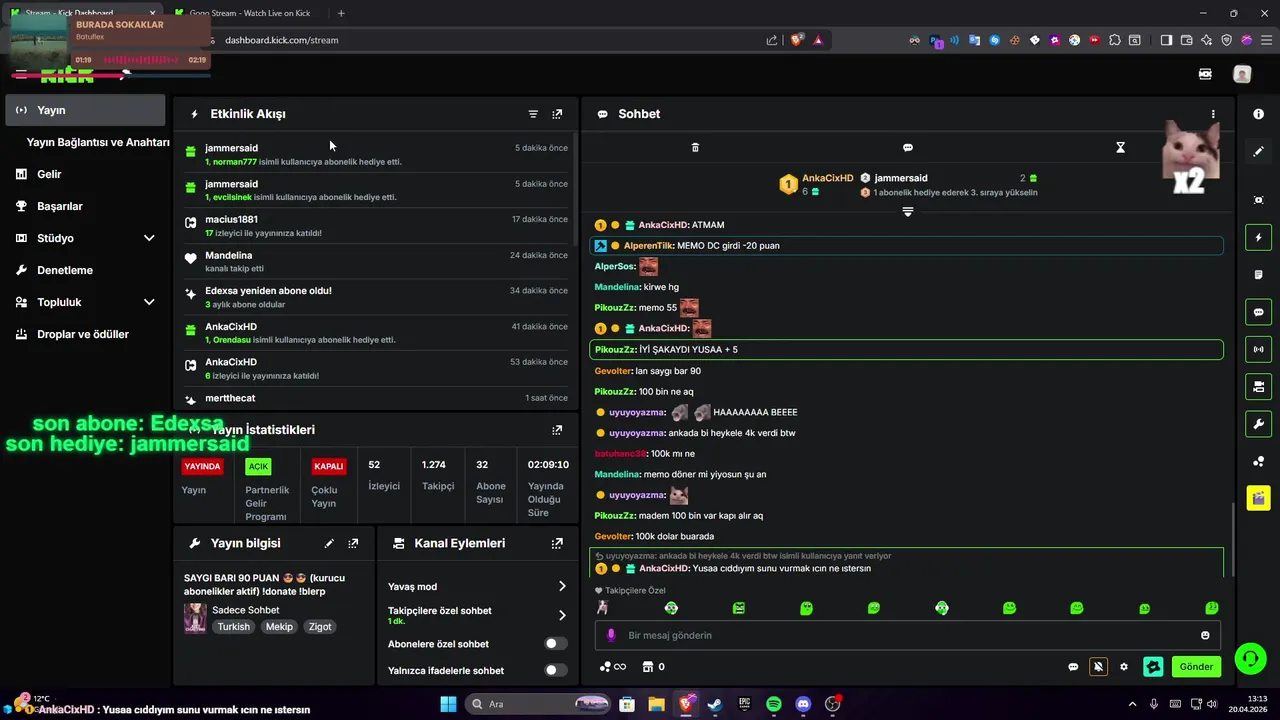1280x720 pixels.
Task: Toggle stream stats broadcast icon in right sidebar
Action: (x=1258, y=349)
